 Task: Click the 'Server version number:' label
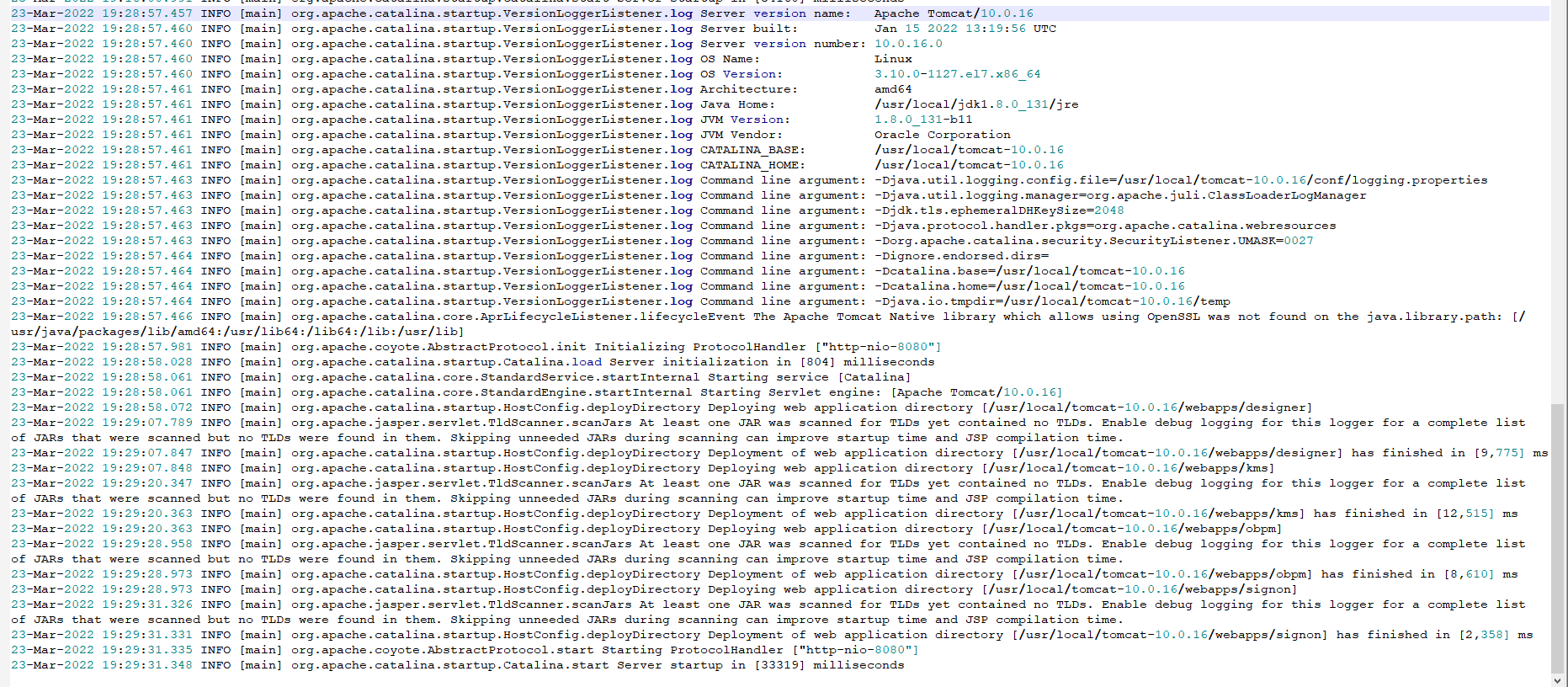[783, 44]
